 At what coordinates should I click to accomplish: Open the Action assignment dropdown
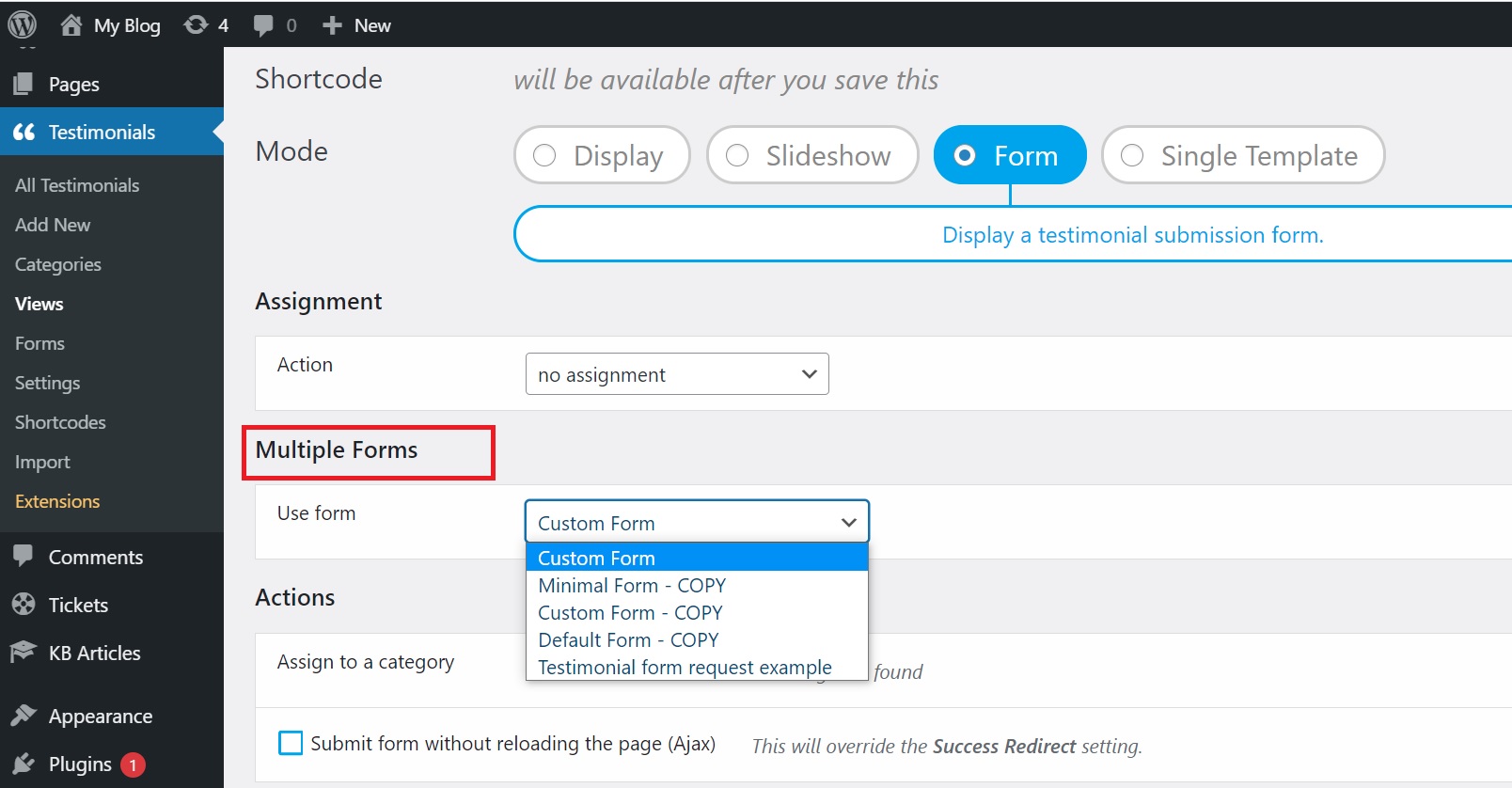tap(677, 373)
